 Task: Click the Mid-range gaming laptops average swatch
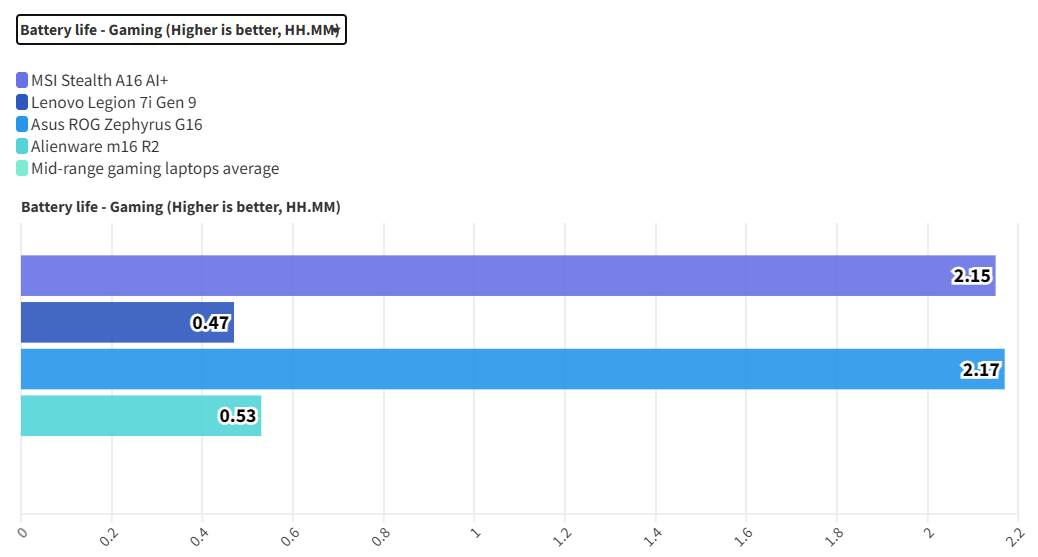22,168
